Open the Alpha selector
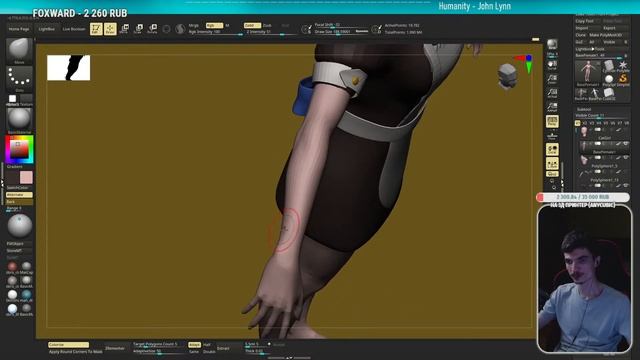The image size is (640, 360). (x=13, y=100)
